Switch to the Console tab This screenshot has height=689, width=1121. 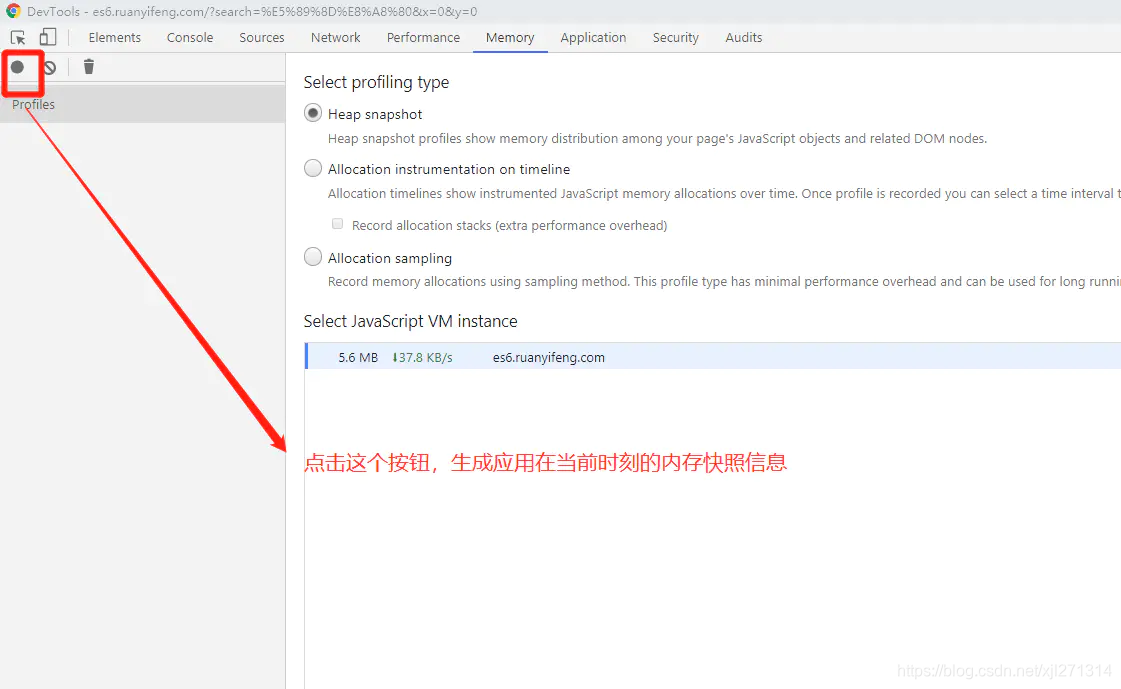[189, 37]
